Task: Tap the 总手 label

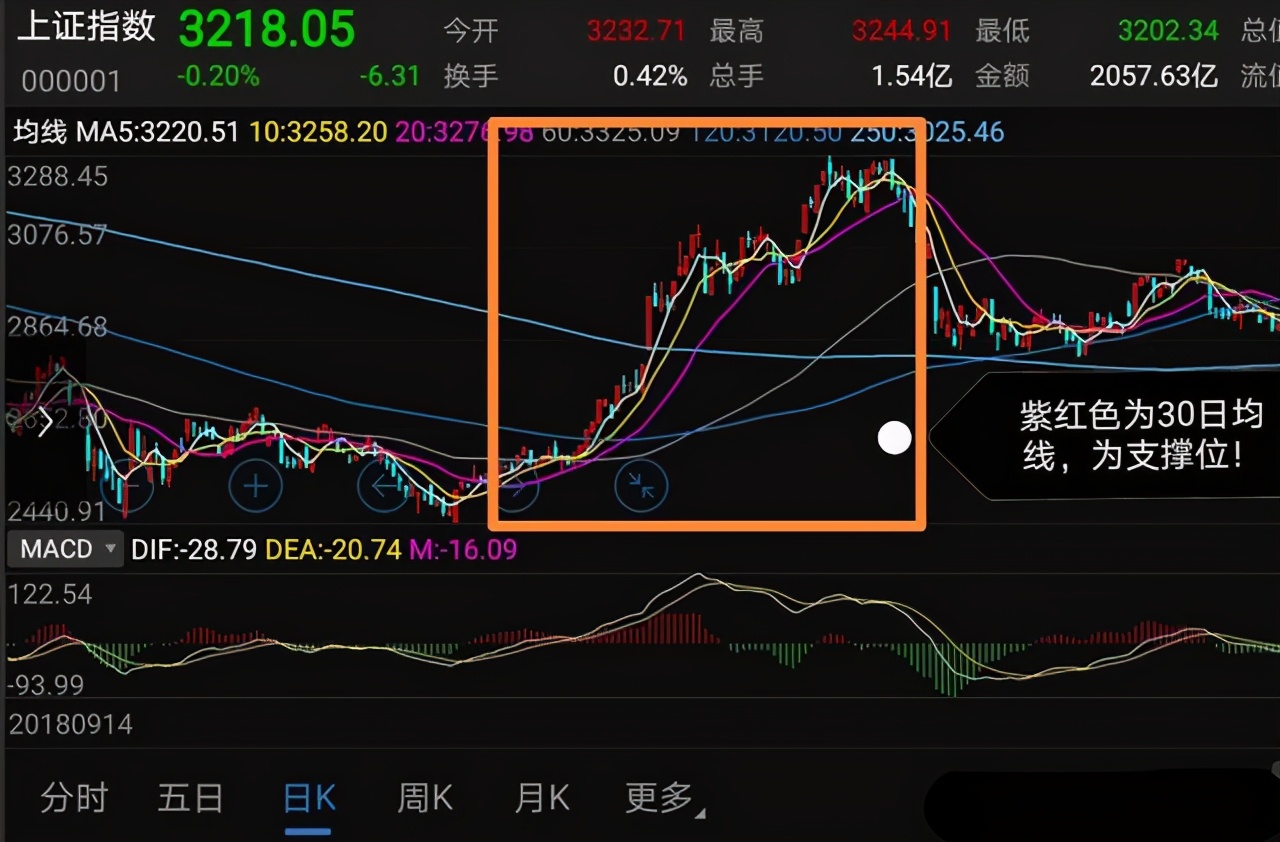Action: coord(737,76)
